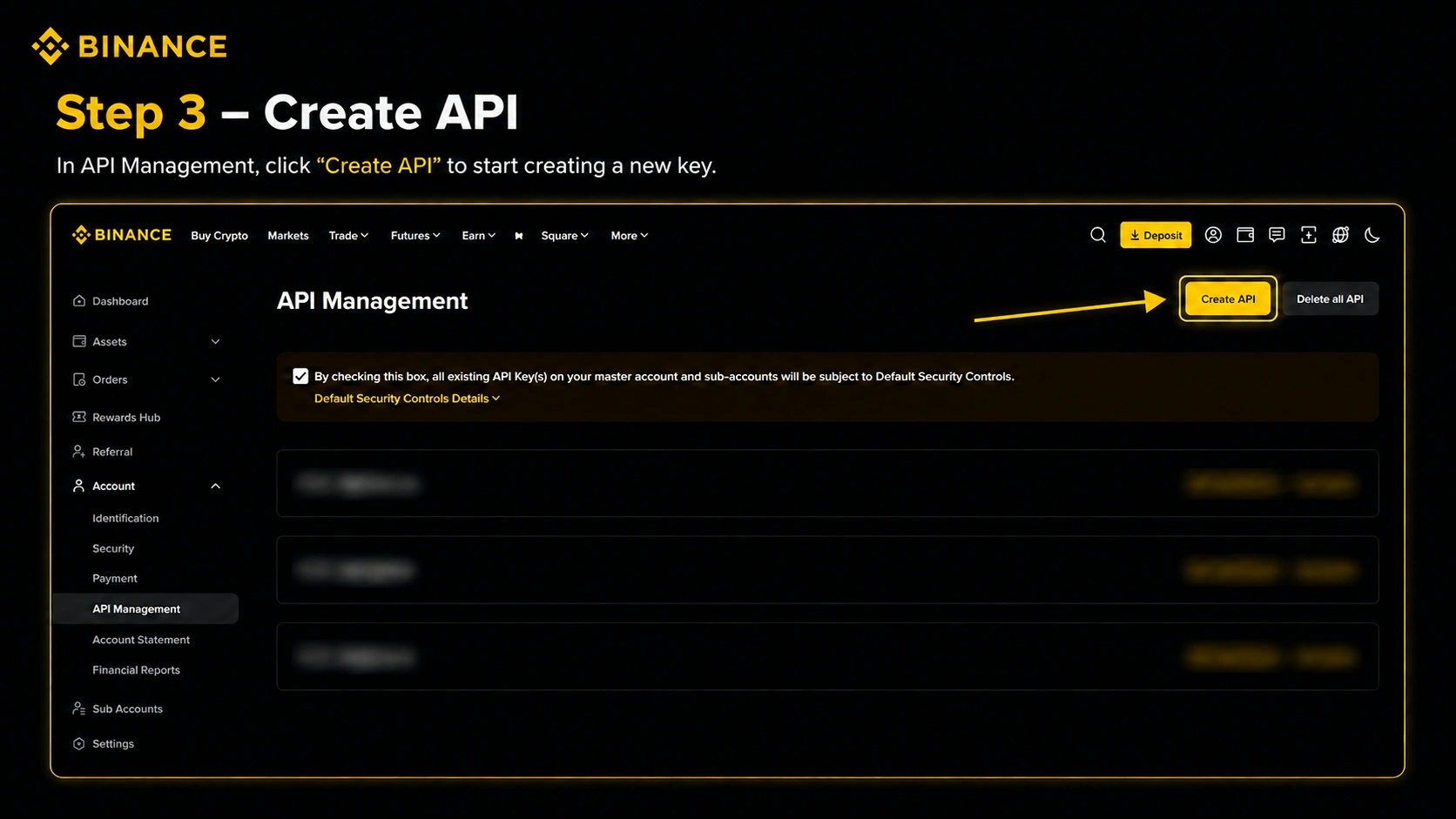Click the Delete all API button
Image resolution: width=1456 pixels, height=819 pixels.
tap(1330, 299)
